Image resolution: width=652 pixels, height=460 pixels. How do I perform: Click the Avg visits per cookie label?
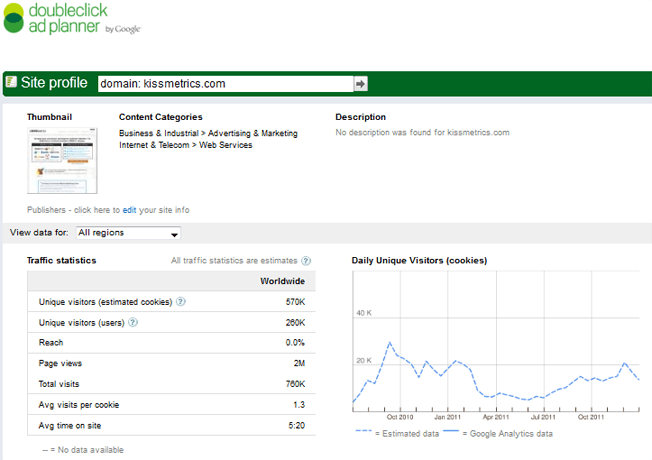tap(79, 405)
